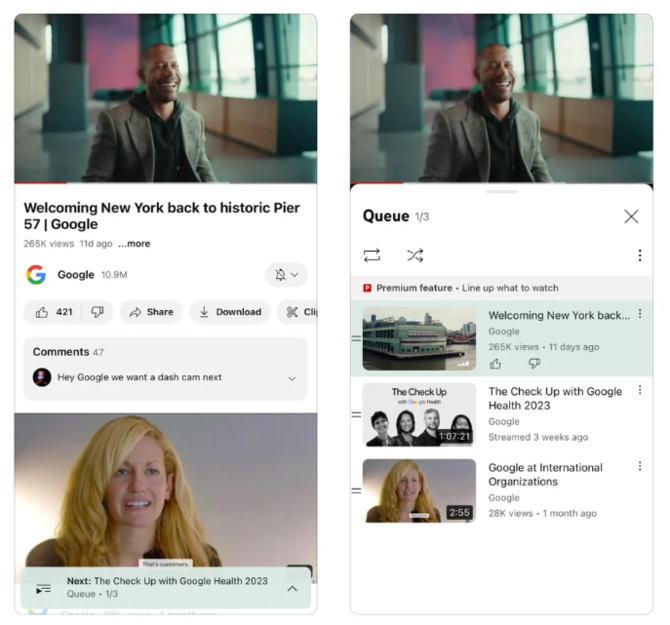Image resolution: width=670 pixels, height=625 pixels.
Task: Open the Google channel logo
Action: 36,275
